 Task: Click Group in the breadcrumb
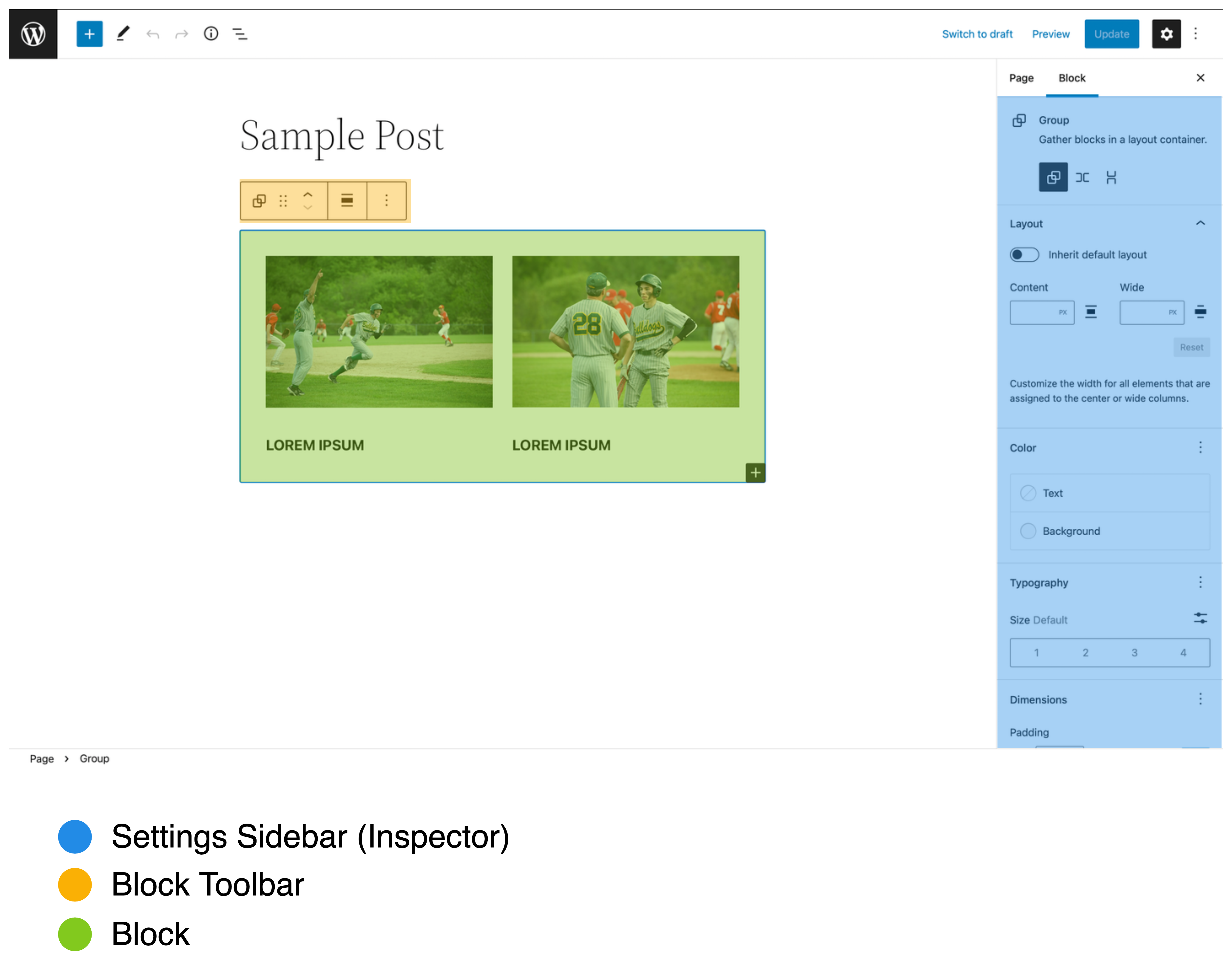click(94, 758)
